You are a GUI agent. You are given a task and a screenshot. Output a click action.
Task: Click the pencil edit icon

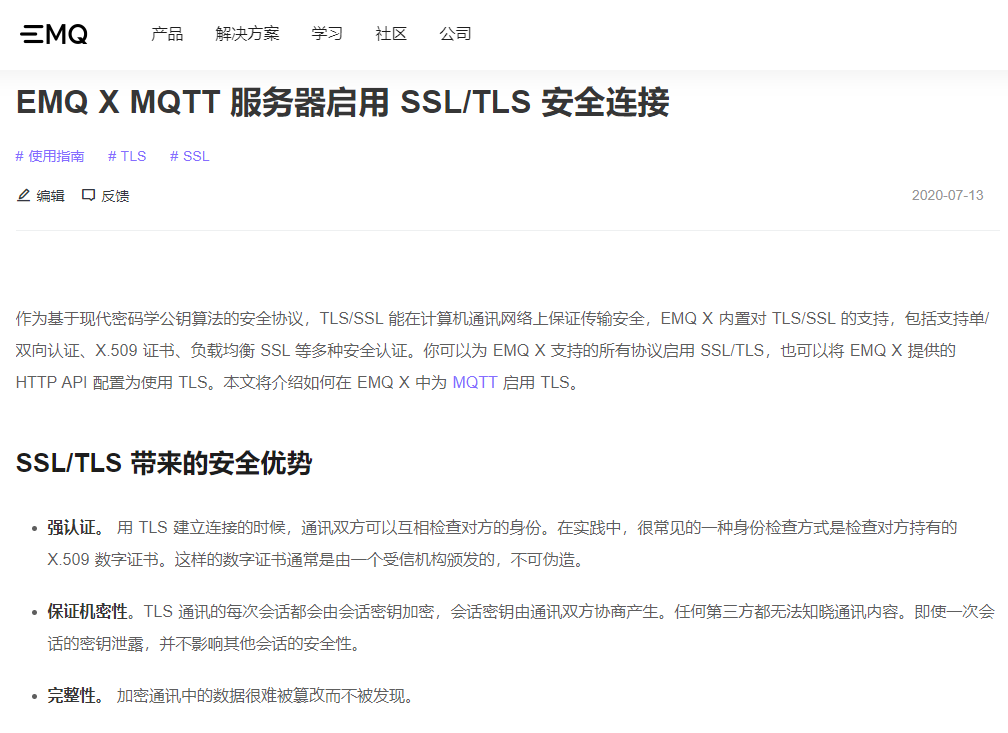click(x=23, y=195)
